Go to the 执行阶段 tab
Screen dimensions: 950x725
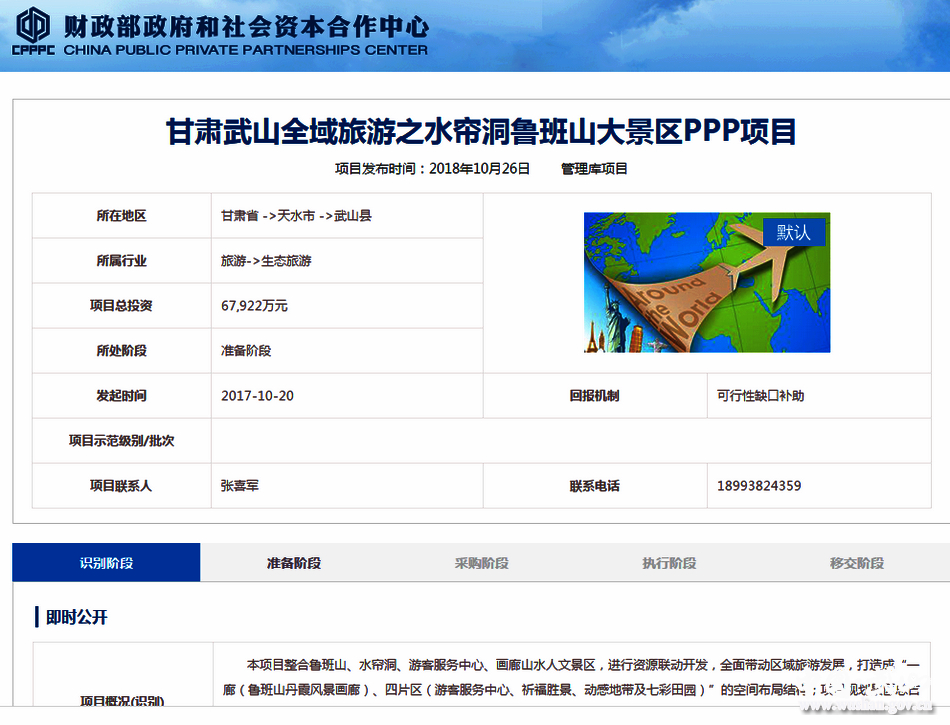(669, 563)
